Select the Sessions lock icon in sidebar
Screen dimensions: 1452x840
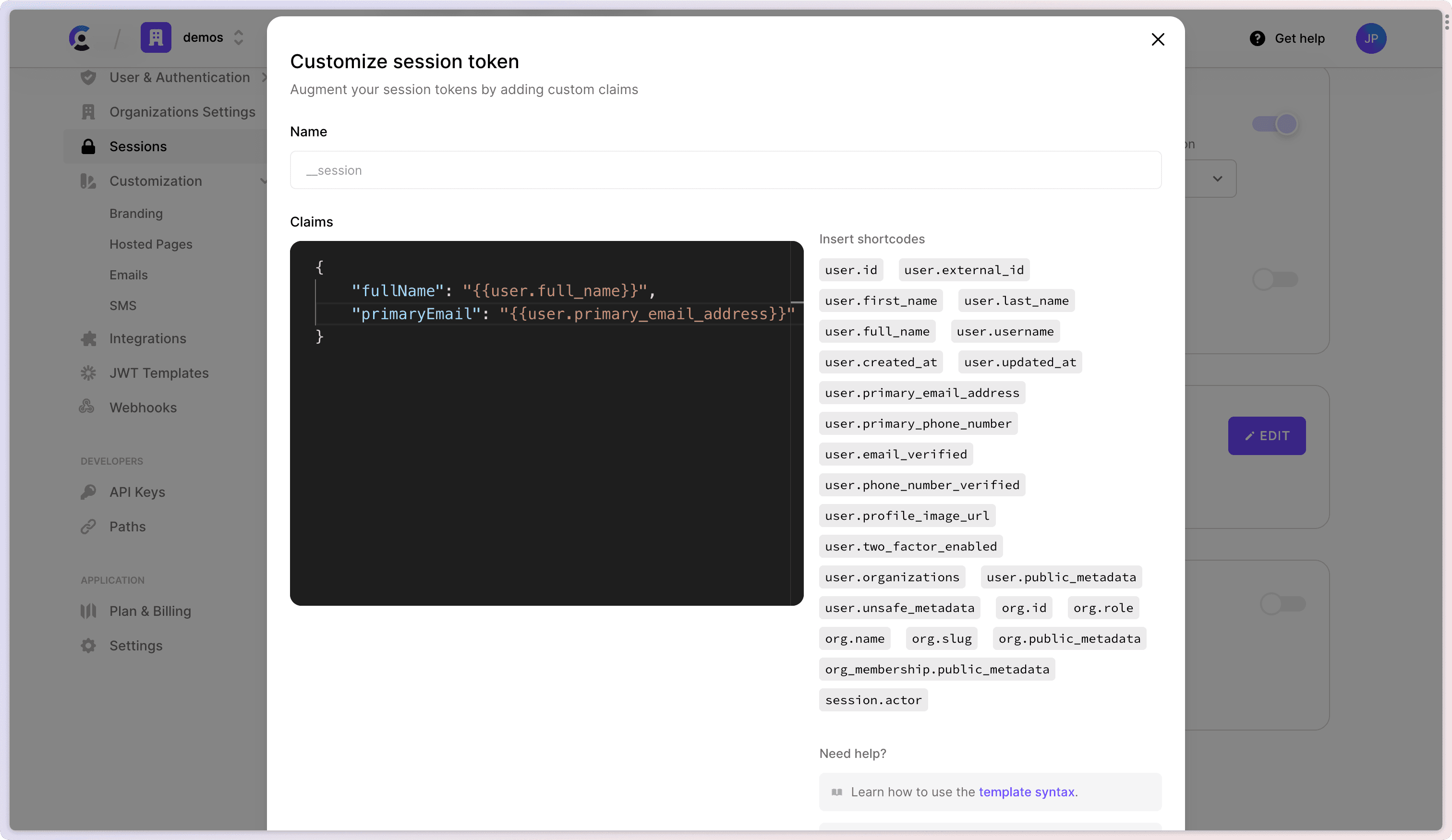coord(88,146)
